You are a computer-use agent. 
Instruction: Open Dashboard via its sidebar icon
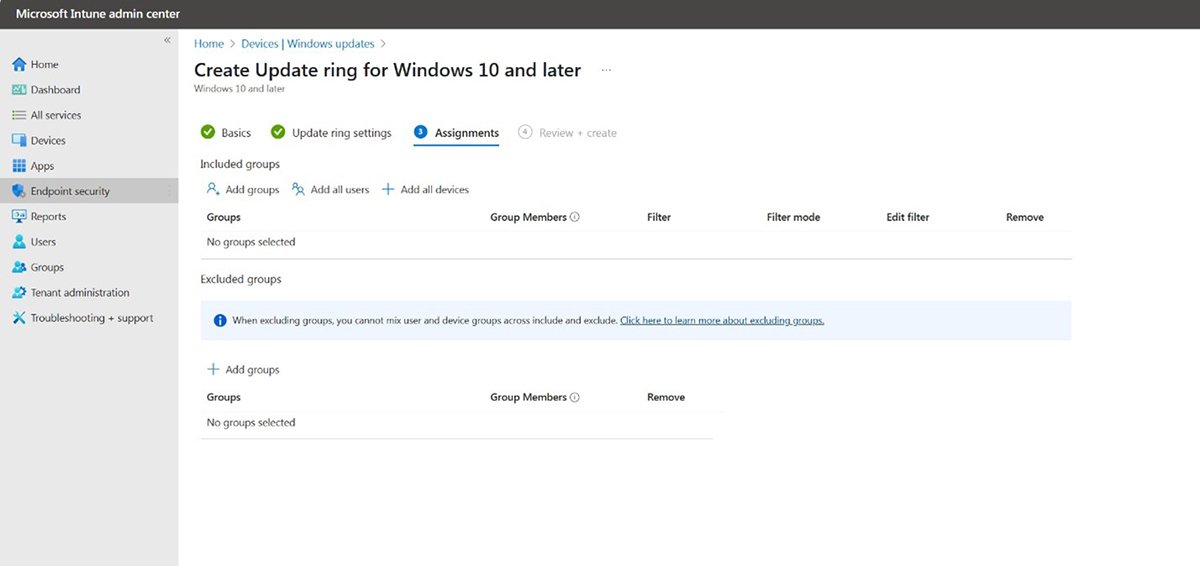18,90
